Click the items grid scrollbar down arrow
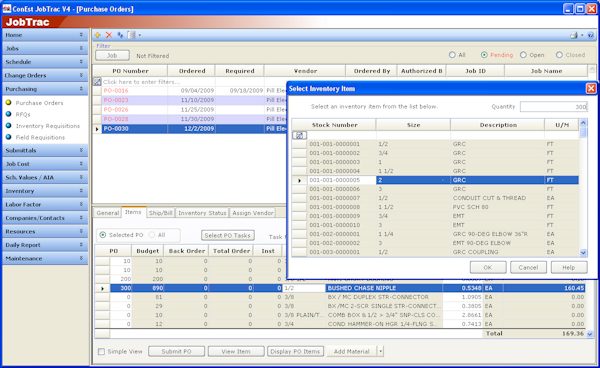600x368 pixels. pyautogui.click(x=590, y=334)
